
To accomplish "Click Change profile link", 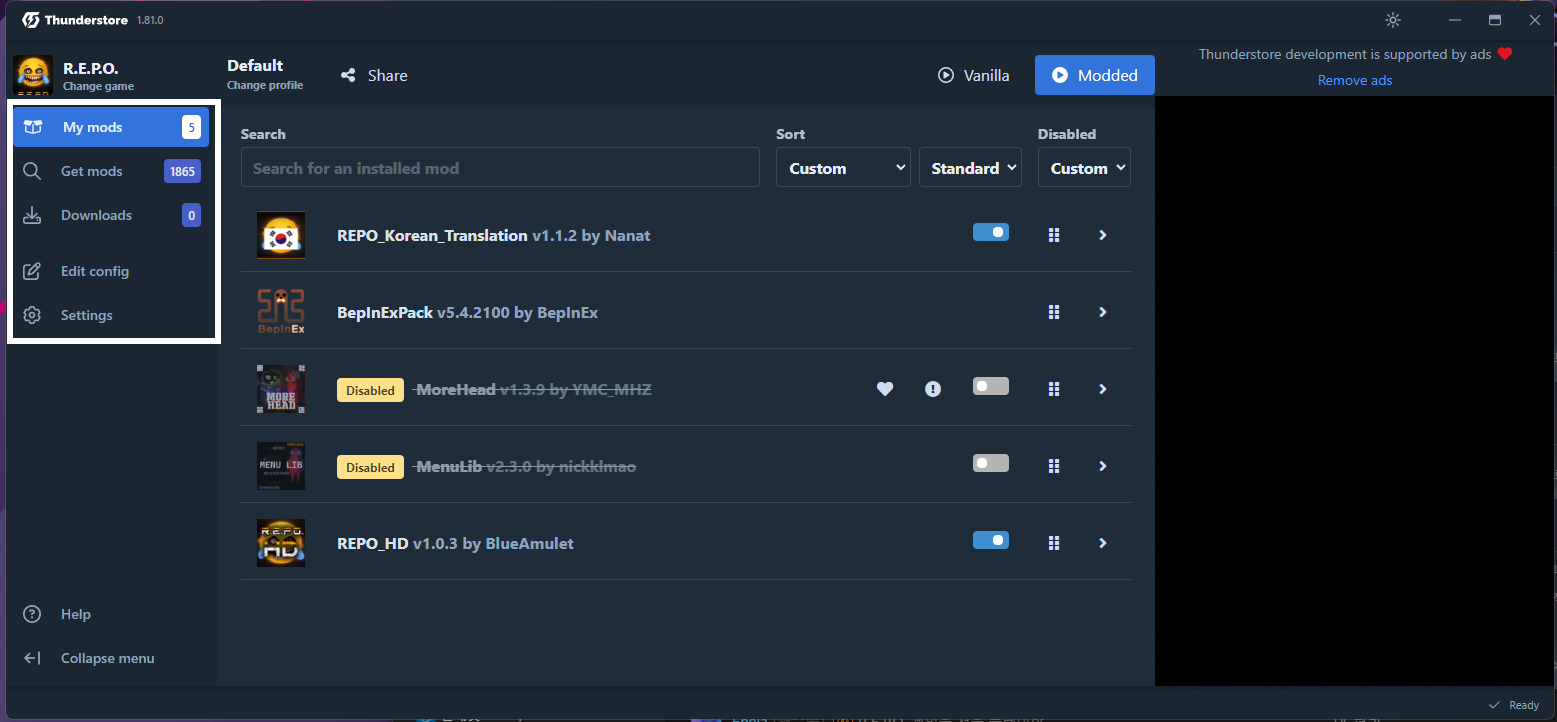I will point(265,85).
